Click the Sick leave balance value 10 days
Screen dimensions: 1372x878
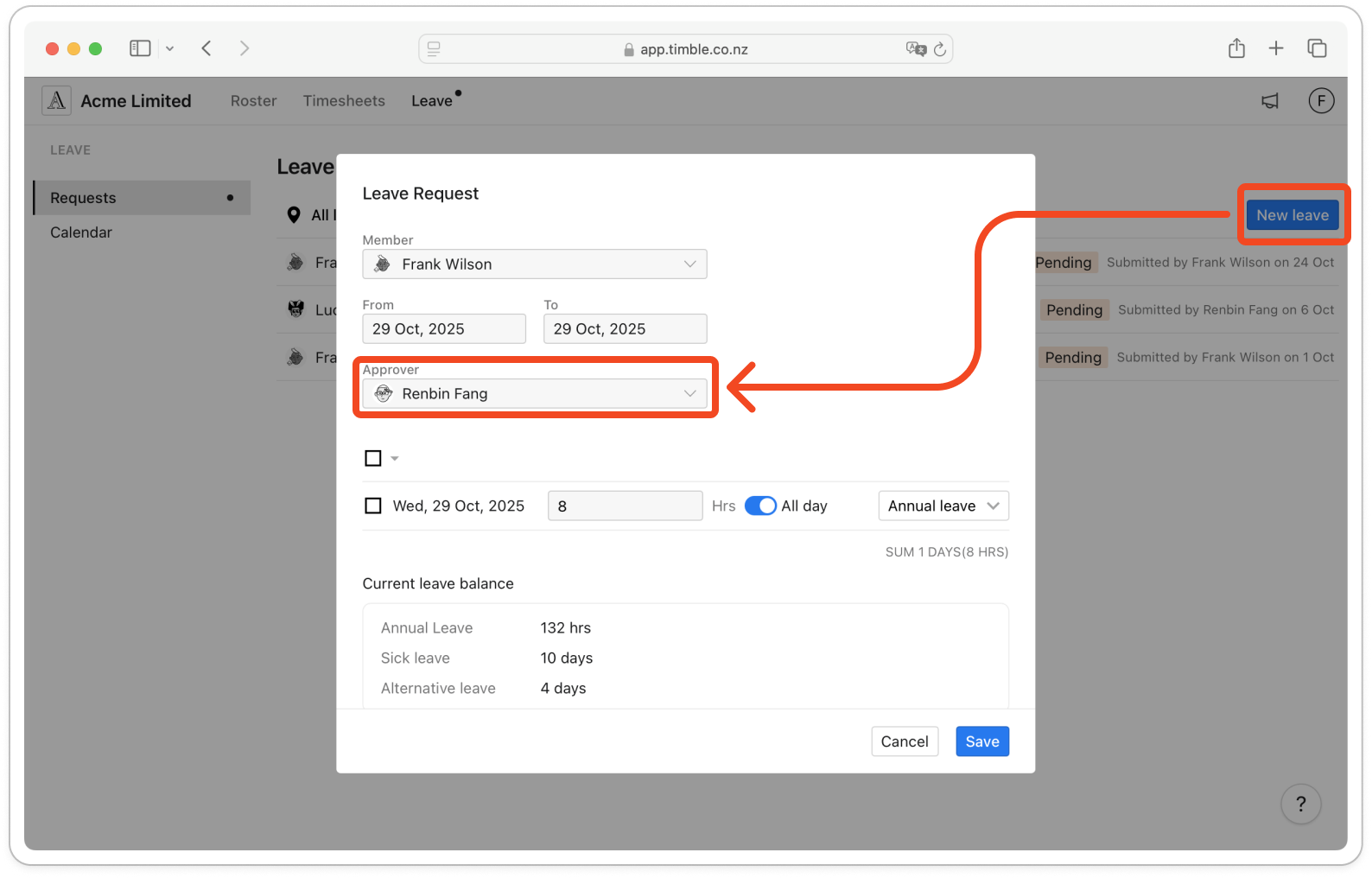tap(567, 658)
